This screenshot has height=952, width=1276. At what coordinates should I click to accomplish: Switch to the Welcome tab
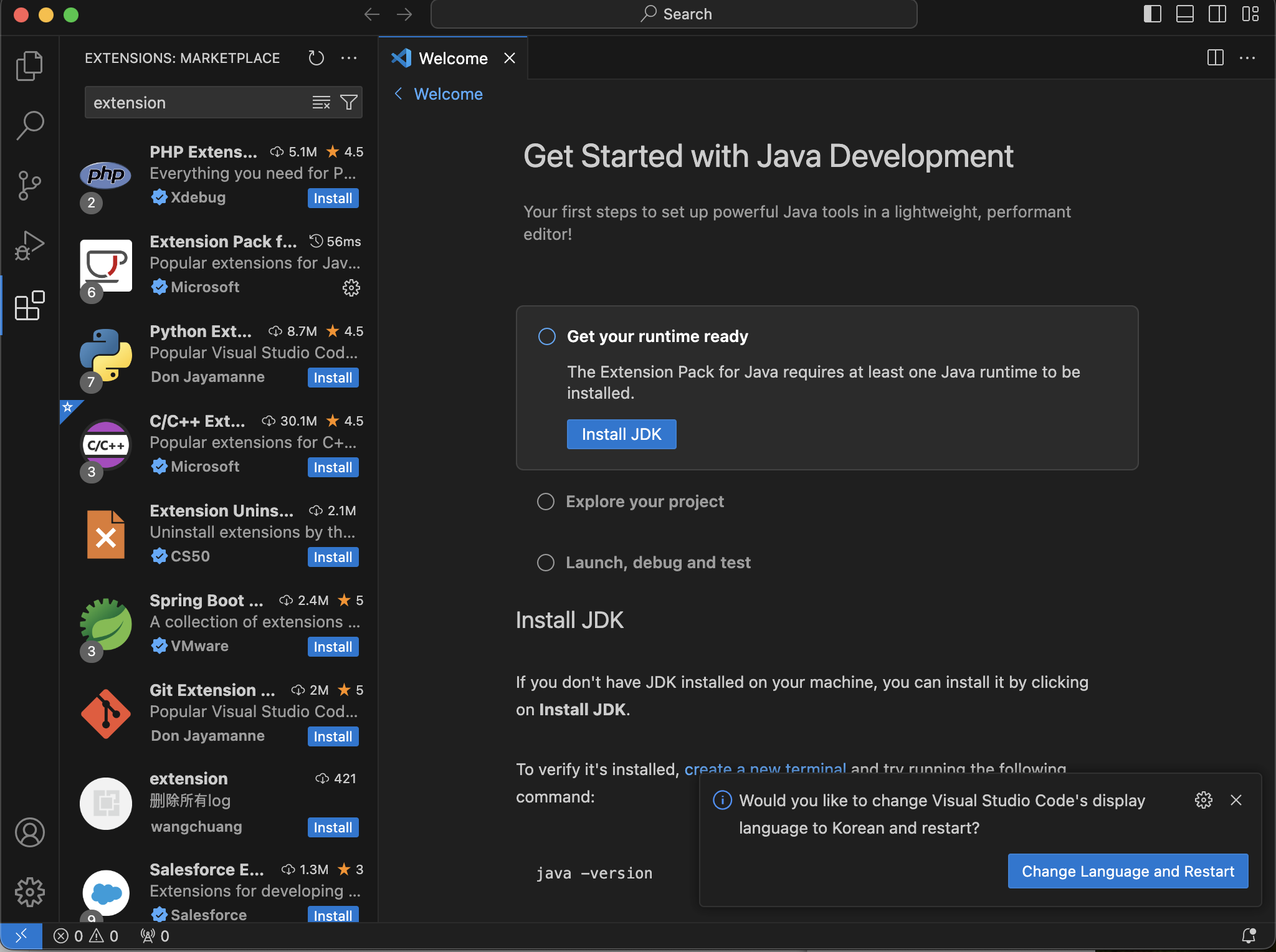coord(453,59)
